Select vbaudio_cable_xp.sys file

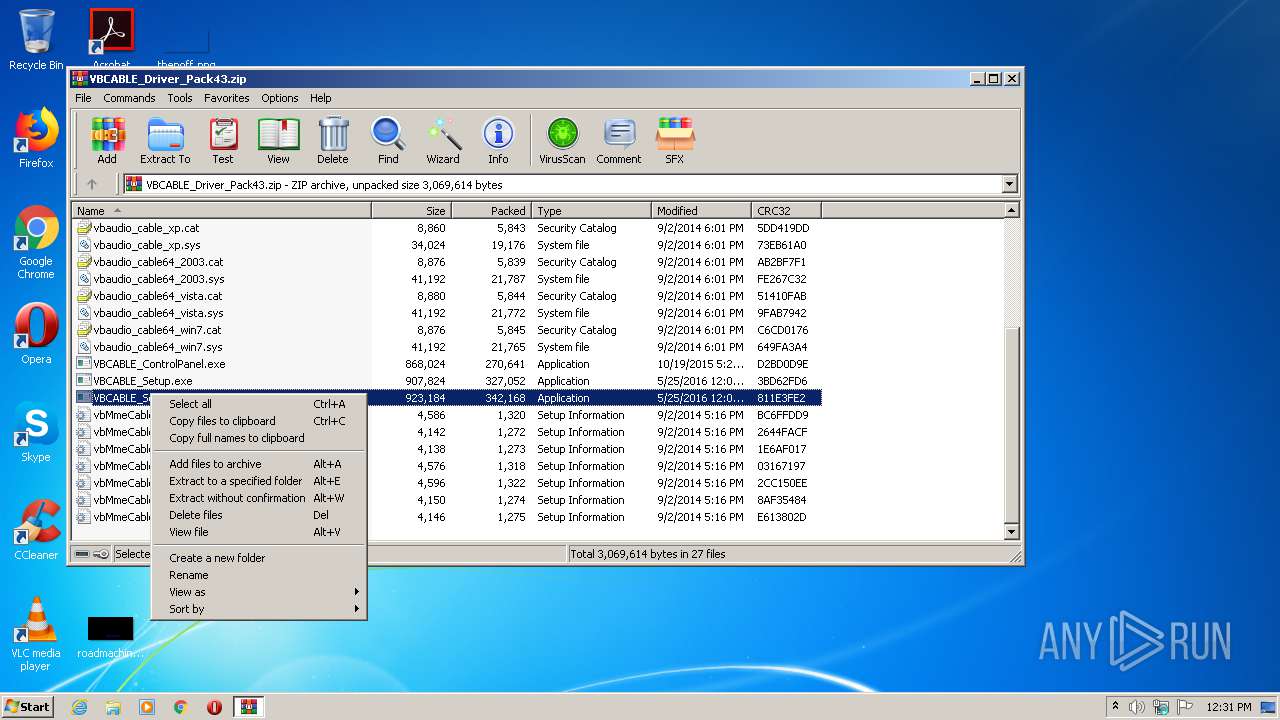(x=448, y=245)
